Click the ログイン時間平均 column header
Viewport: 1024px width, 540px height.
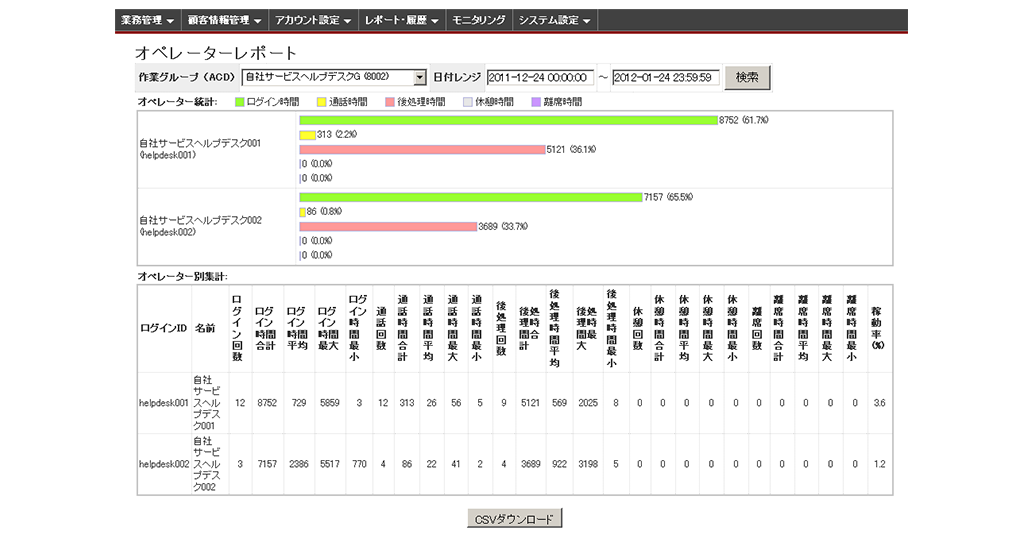pyautogui.click(x=297, y=328)
